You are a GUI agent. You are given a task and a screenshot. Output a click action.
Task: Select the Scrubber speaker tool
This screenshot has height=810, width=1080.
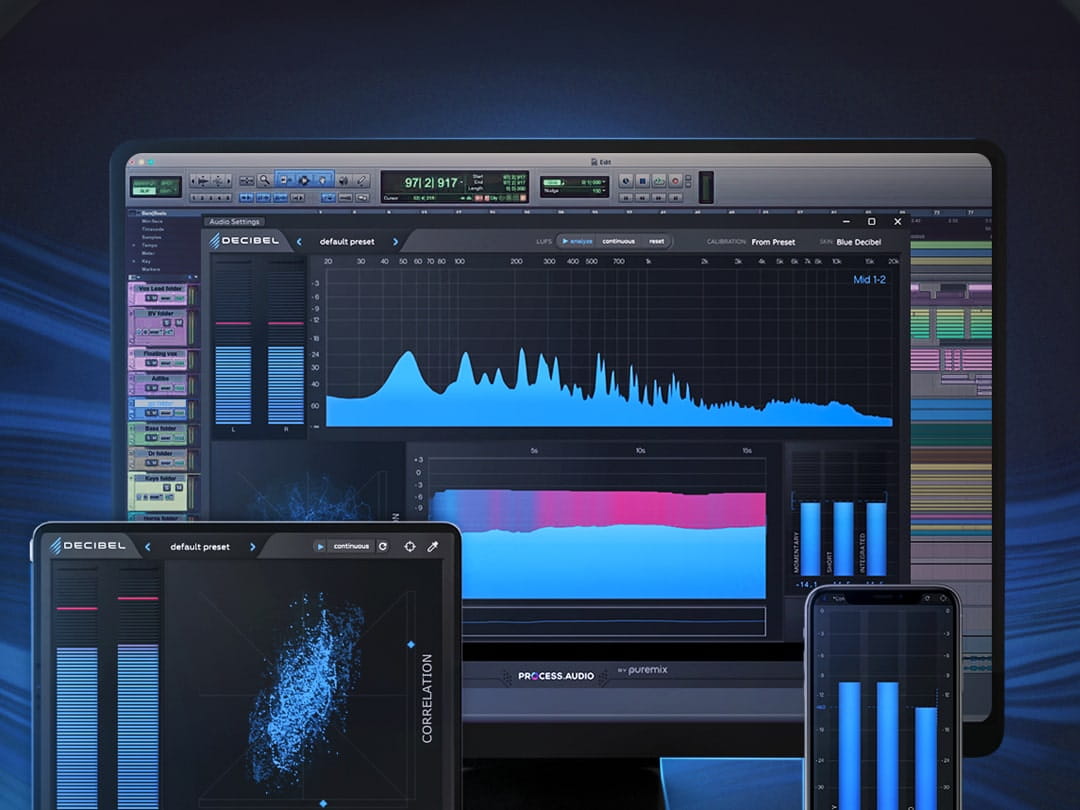tap(343, 180)
